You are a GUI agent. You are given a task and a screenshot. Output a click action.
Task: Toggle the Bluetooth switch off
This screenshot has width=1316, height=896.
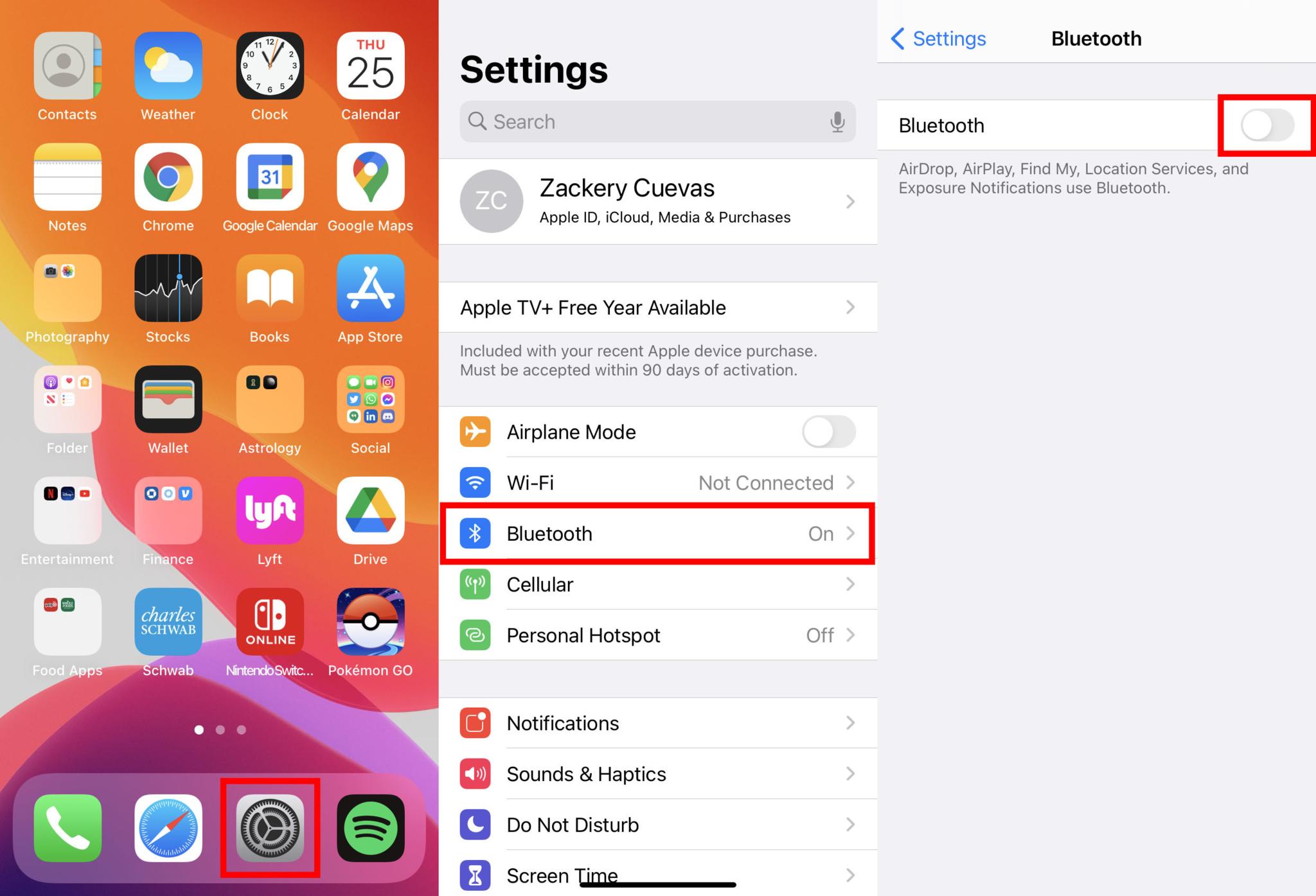(x=1265, y=124)
